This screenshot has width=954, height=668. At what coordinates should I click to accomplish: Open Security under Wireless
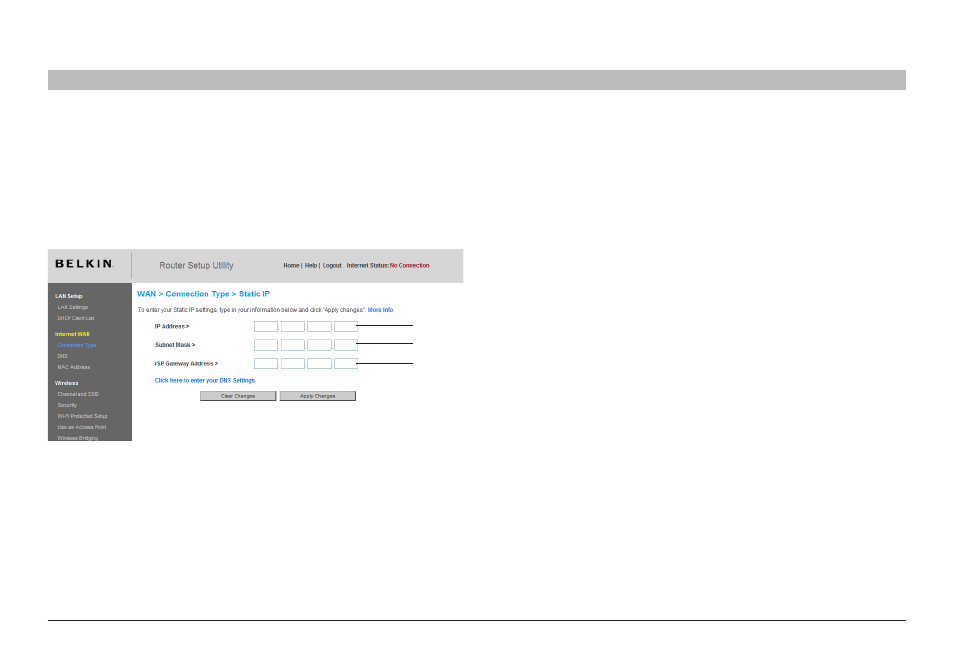[x=67, y=405]
